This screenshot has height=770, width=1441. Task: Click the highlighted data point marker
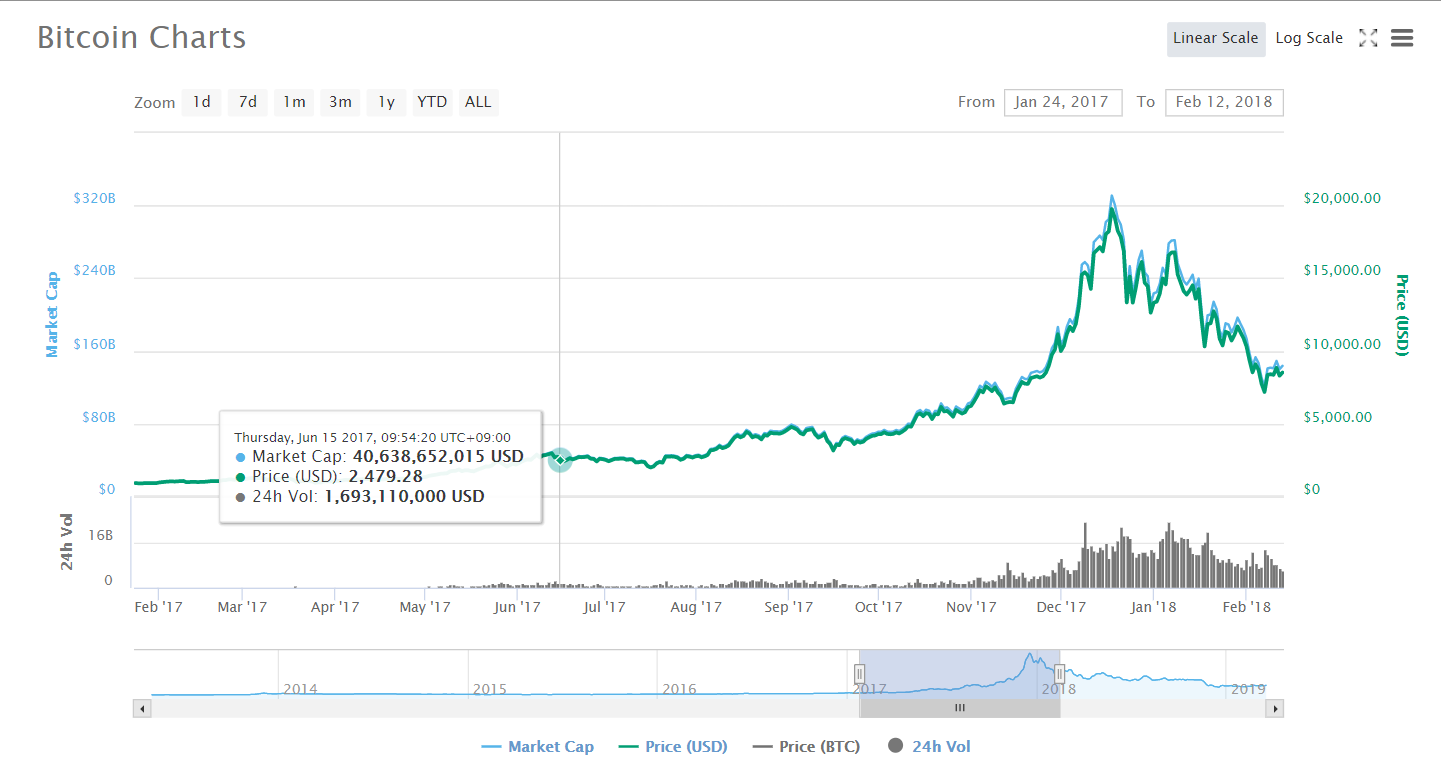click(560, 459)
